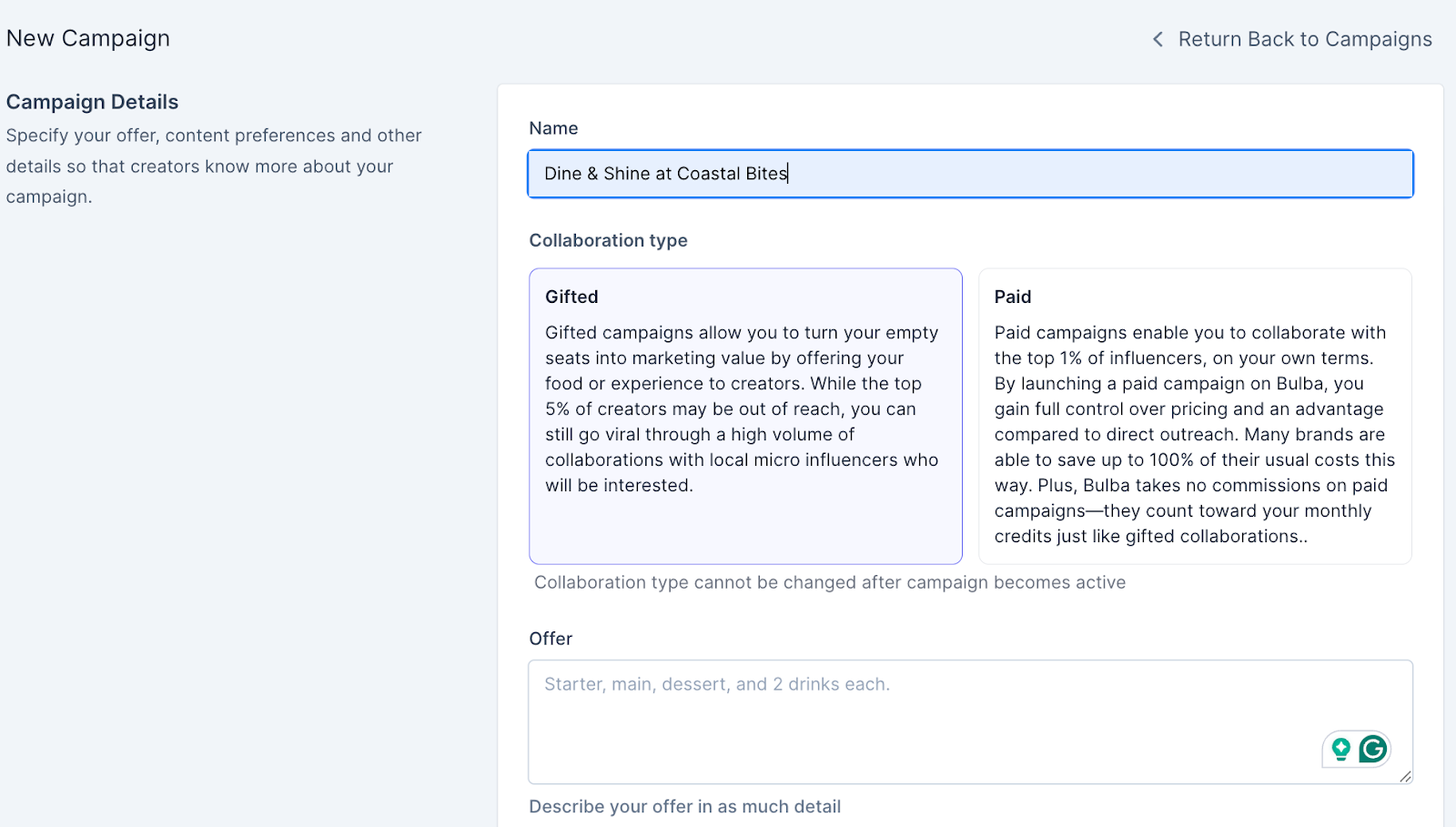This screenshot has width=1456, height=827.
Task: Click the collaboration type cannot be changed note
Action: 829,582
